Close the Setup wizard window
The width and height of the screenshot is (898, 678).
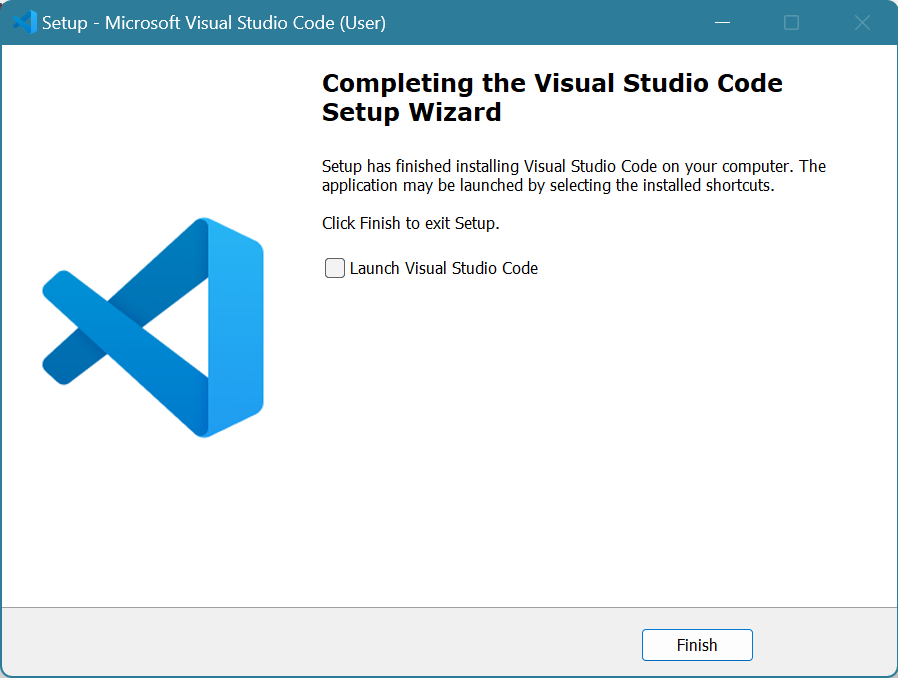[861, 22]
